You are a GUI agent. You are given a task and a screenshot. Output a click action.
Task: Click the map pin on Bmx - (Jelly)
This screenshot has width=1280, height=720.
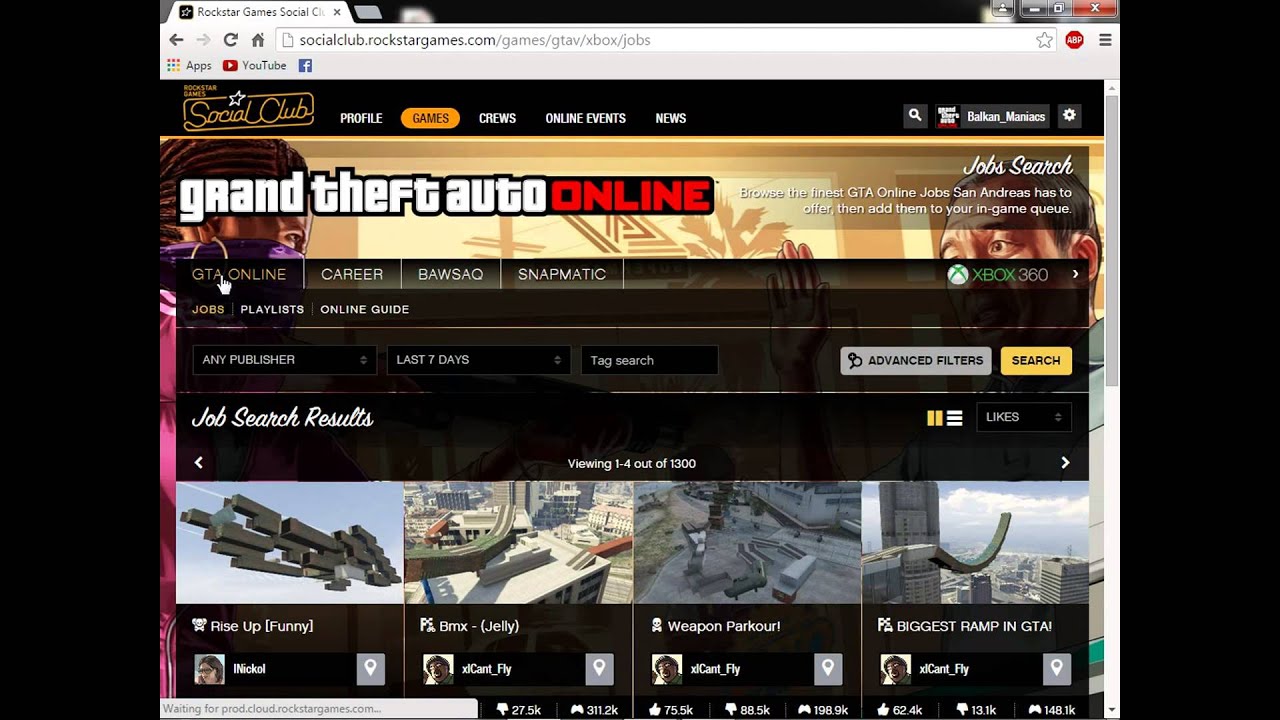[x=599, y=669]
